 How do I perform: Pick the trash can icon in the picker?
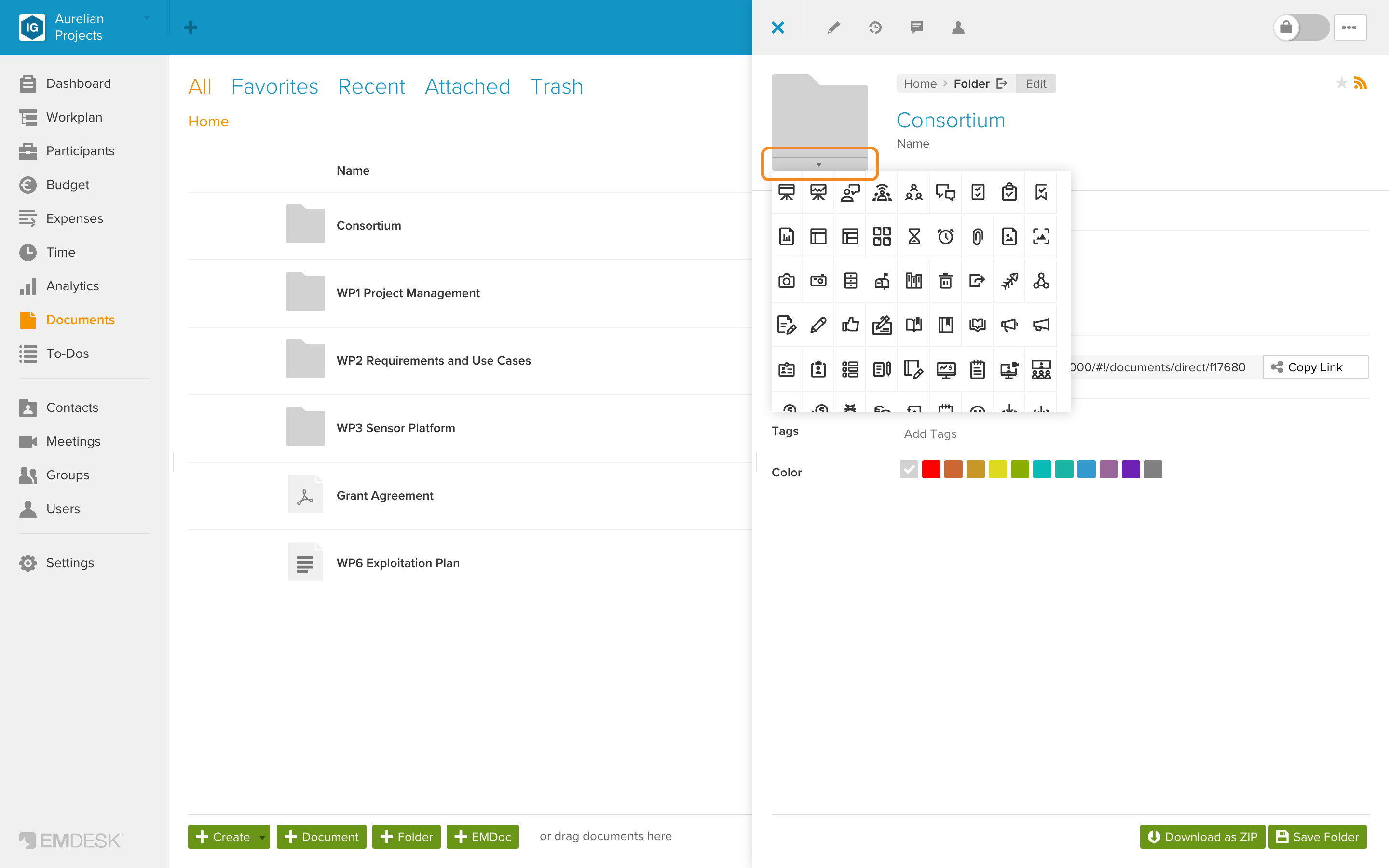[x=945, y=281]
